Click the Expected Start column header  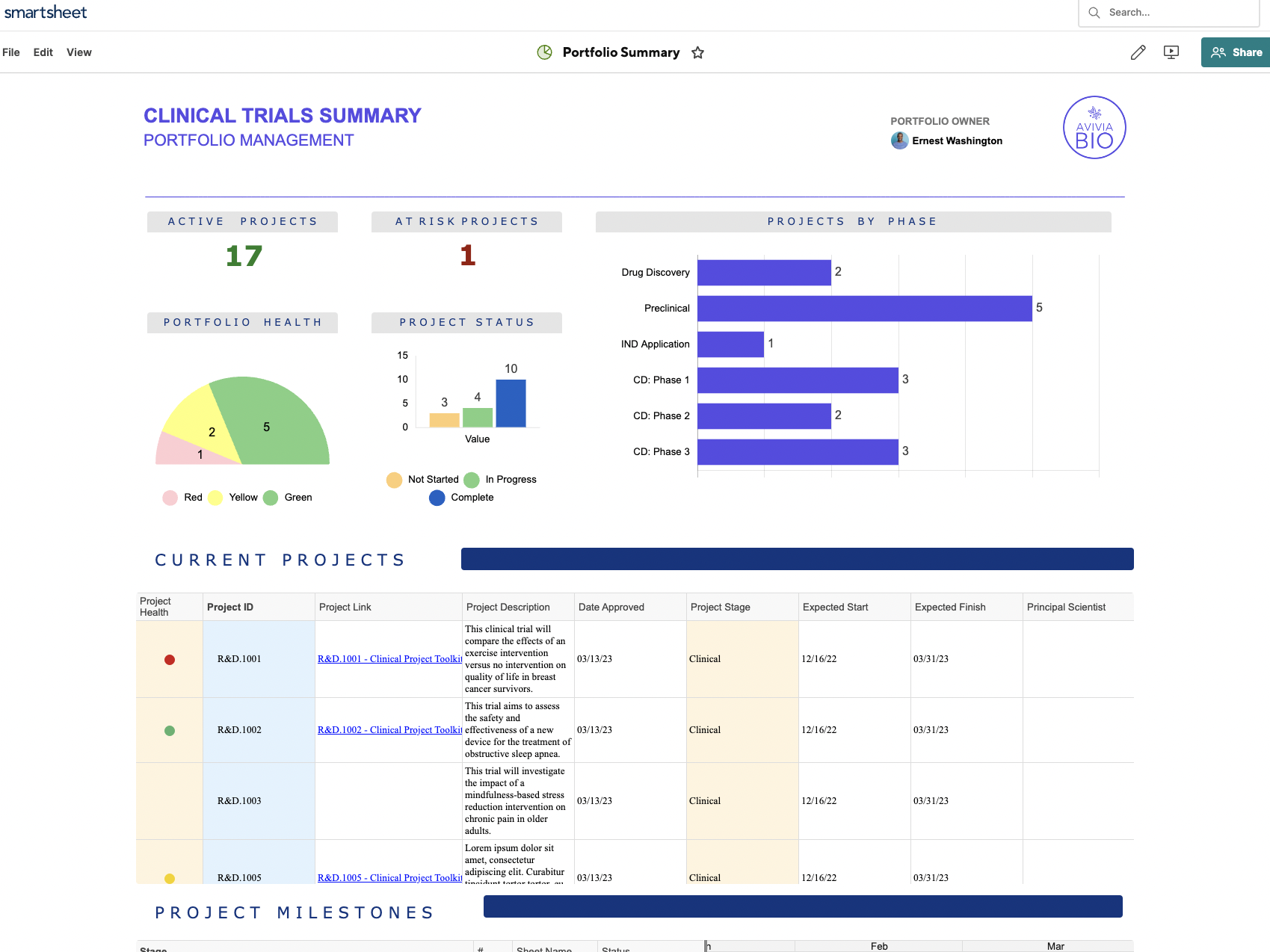tap(854, 607)
